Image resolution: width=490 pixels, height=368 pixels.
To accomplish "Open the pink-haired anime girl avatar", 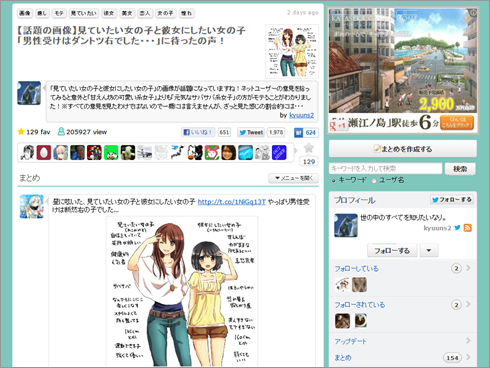I will tap(61, 152).
